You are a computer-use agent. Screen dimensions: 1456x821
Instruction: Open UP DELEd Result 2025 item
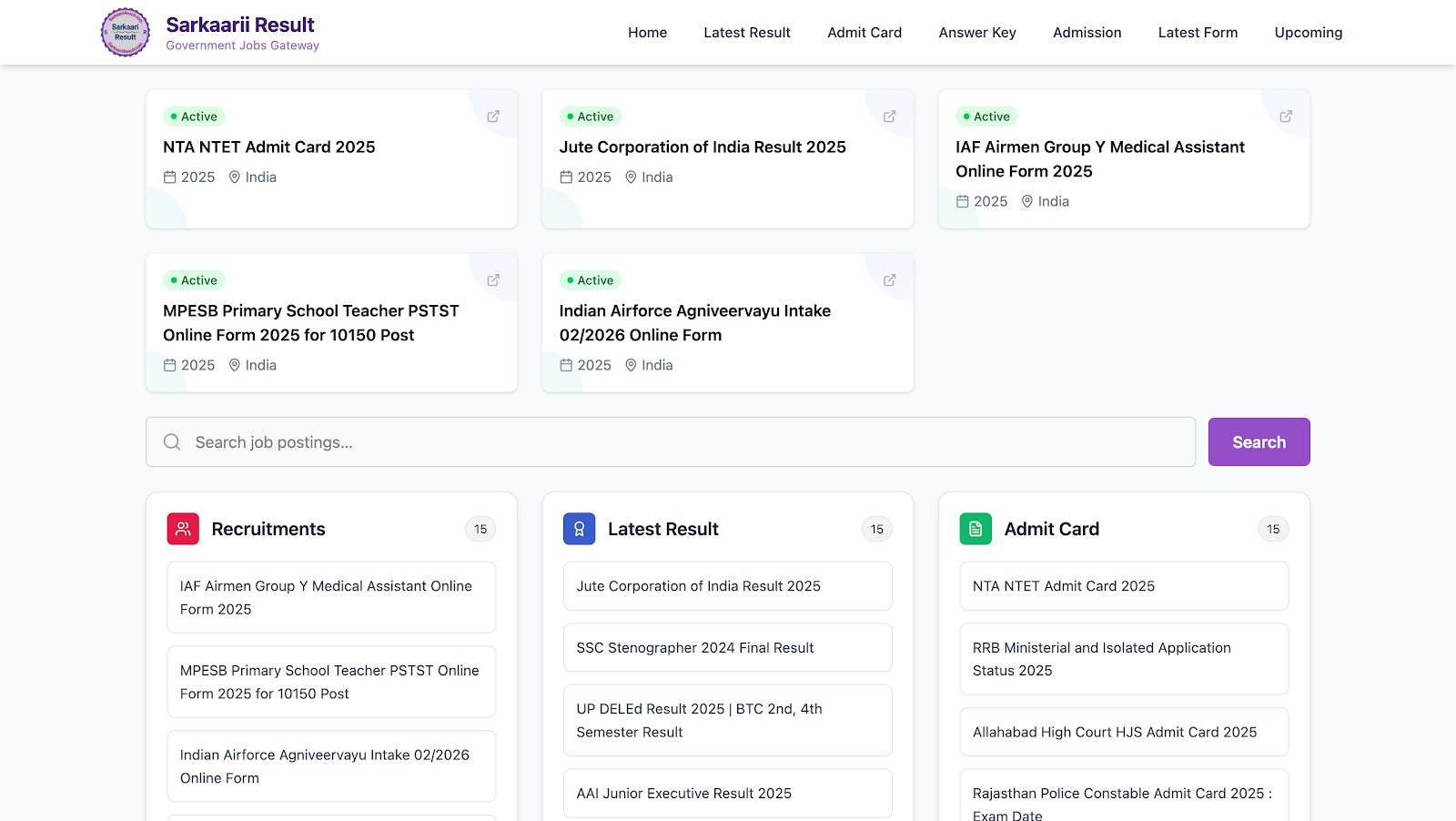point(728,720)
